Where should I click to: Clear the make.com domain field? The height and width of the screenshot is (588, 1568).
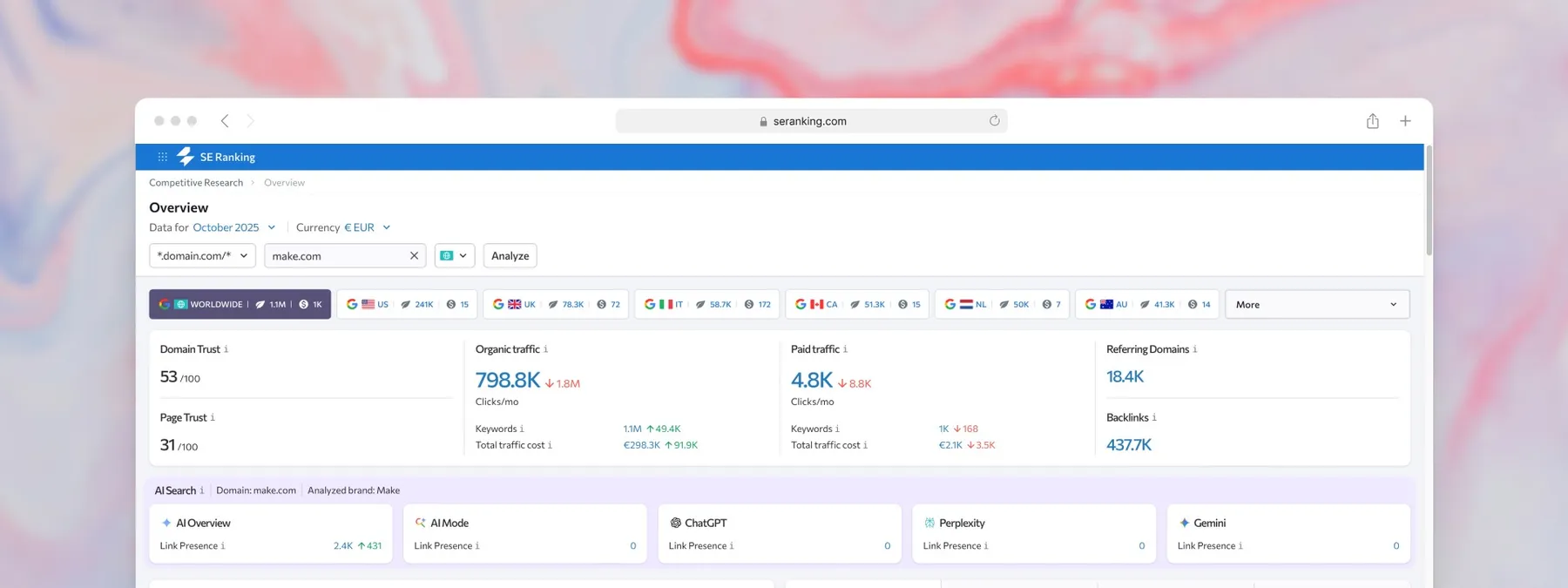point(414,256)
